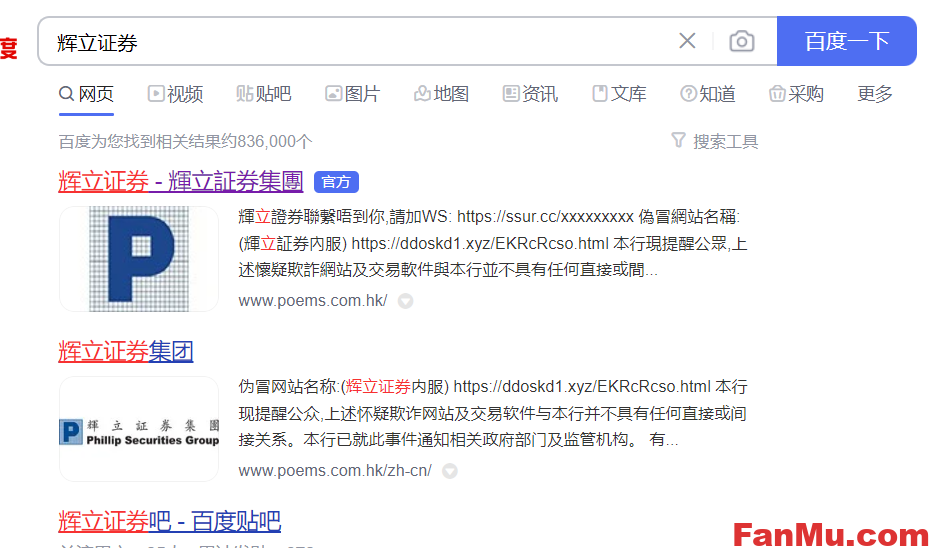The width and height of the screenshot is (929, 548).
Task: Open image search via the camera icon
Action: 741,41
